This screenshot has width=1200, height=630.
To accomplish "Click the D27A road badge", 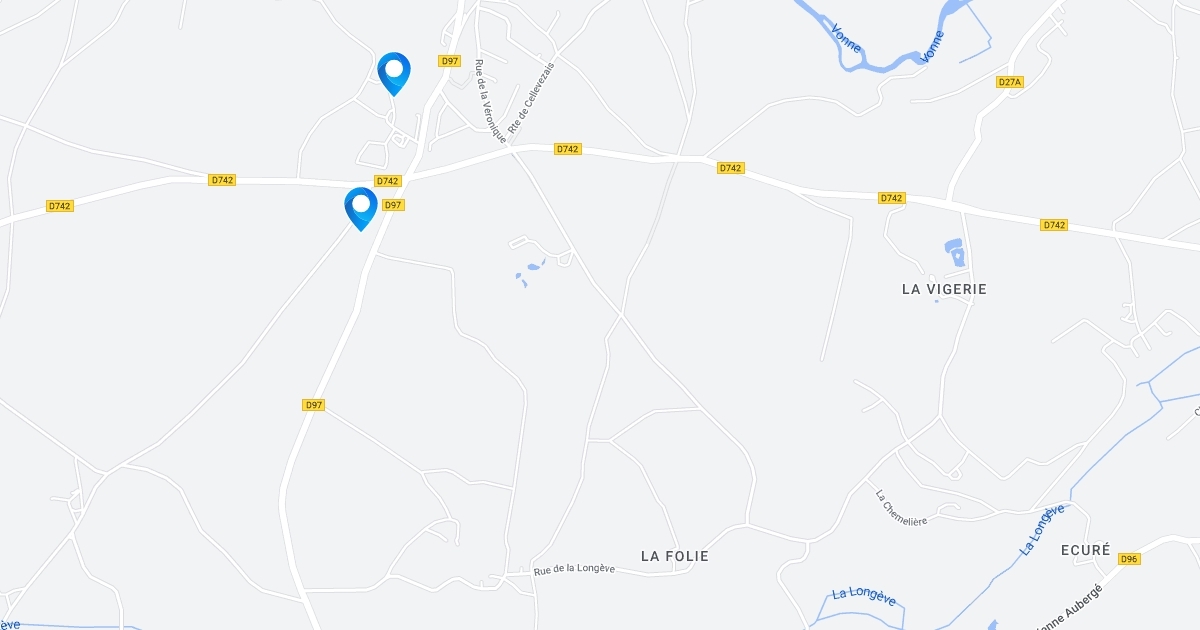I will click(x=1010, y=82).
